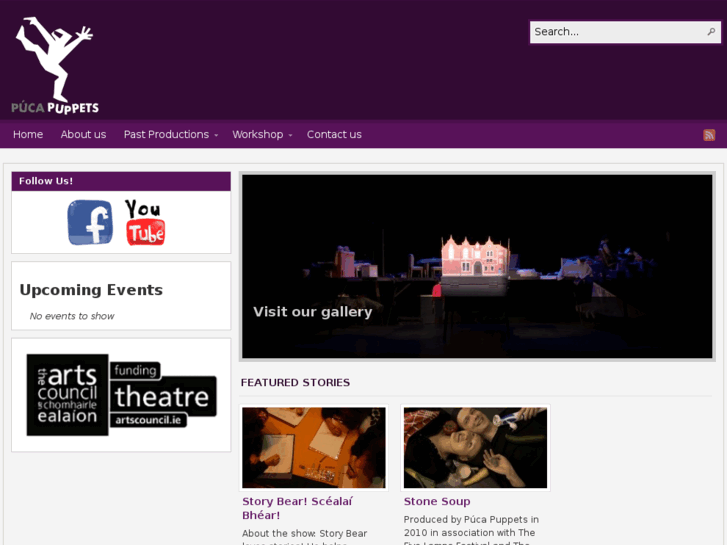Click 'Produced by Púca Puppets in' text
Image resolution: width=727 pixels, height=545 pixels.
point(471,519)
